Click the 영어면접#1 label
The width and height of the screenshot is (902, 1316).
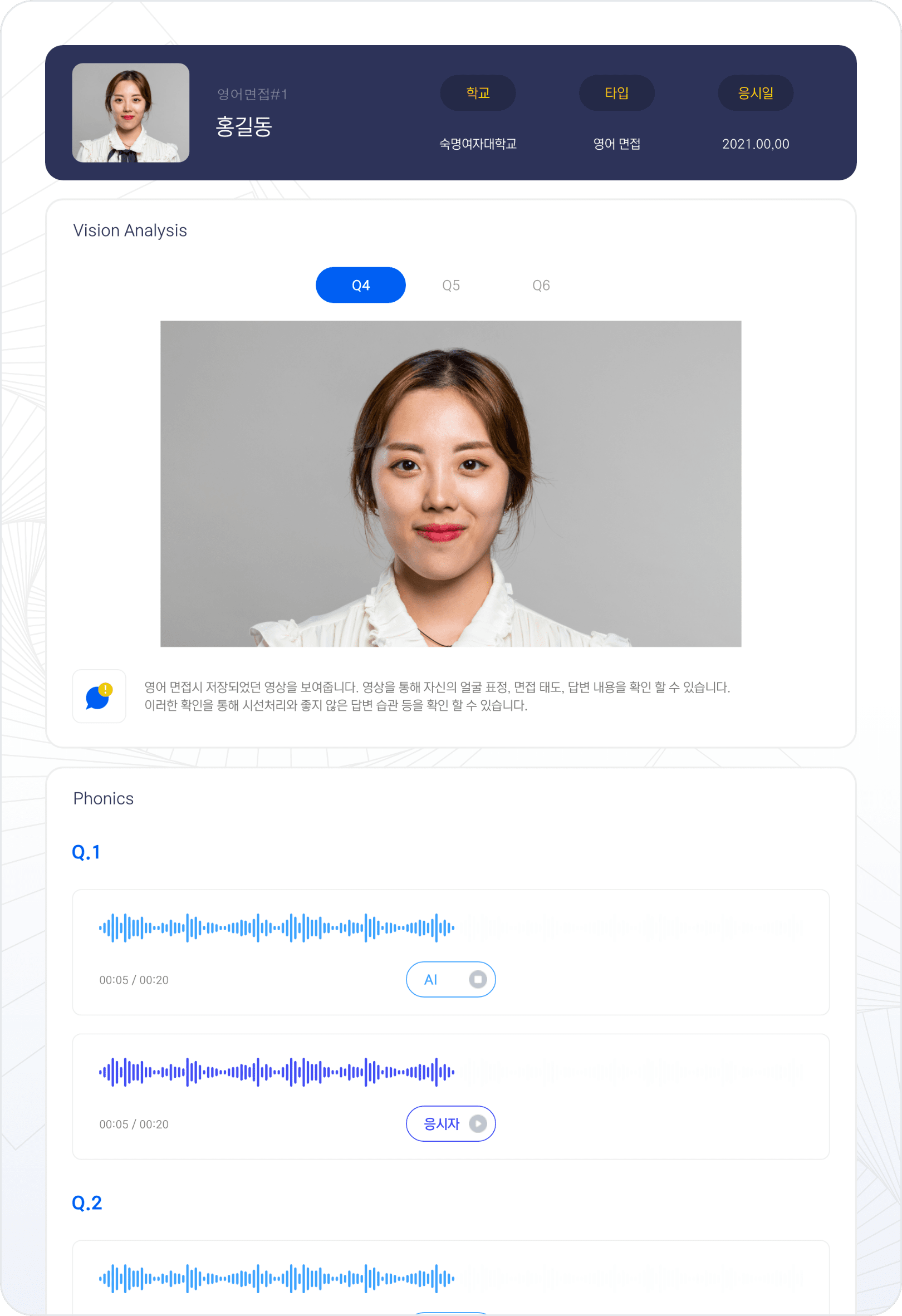pyautogui.click(x=253, y=94)
